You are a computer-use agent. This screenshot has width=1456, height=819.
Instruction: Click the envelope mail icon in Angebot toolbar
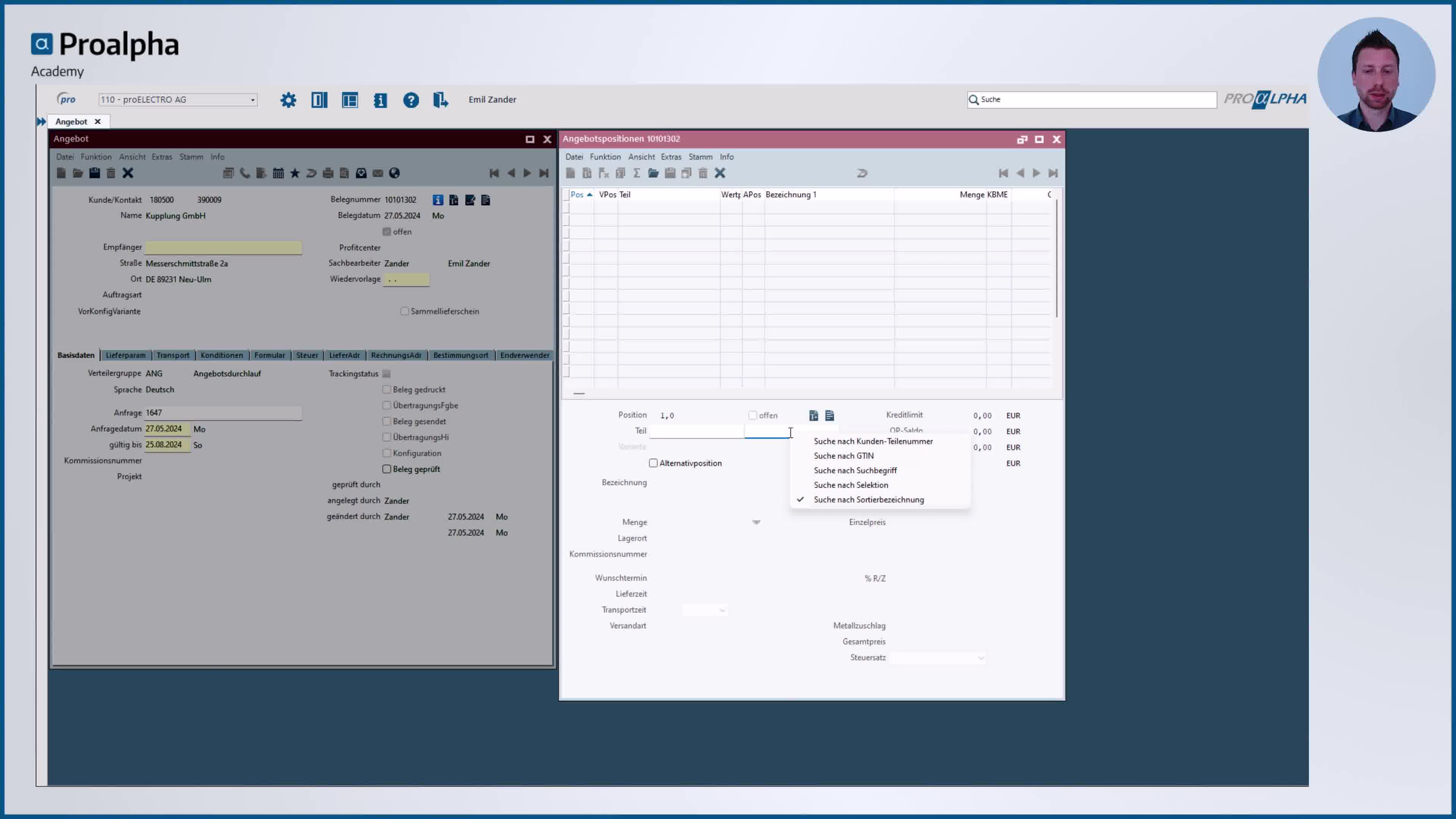pyautogui.click(x=378, y=173)
